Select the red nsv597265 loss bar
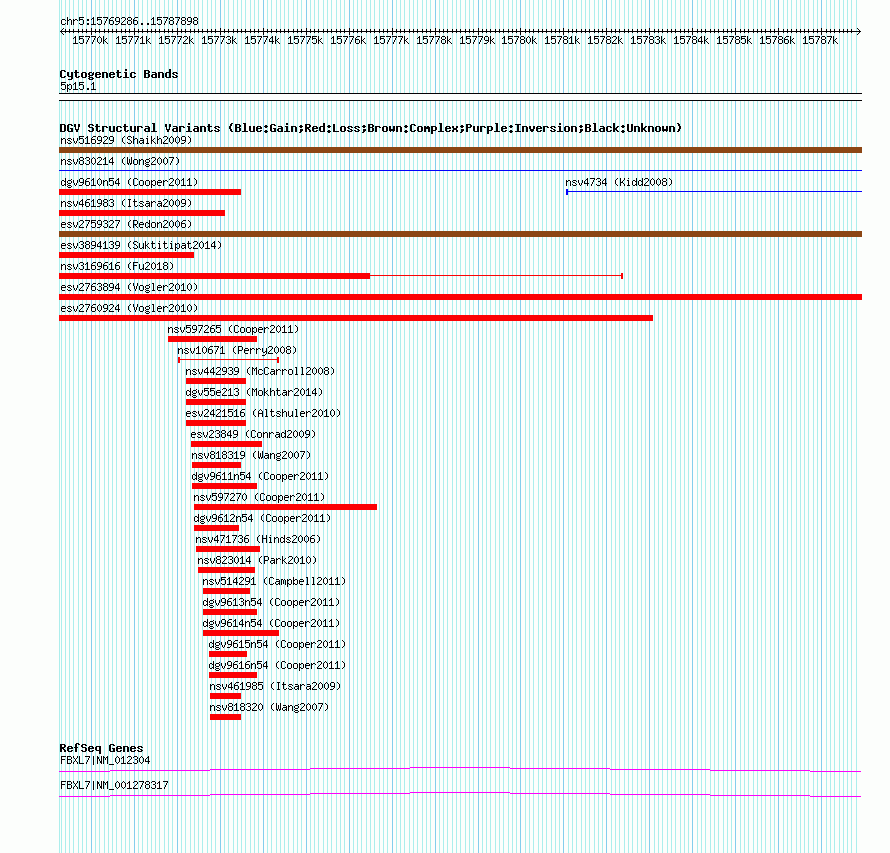 212,339
